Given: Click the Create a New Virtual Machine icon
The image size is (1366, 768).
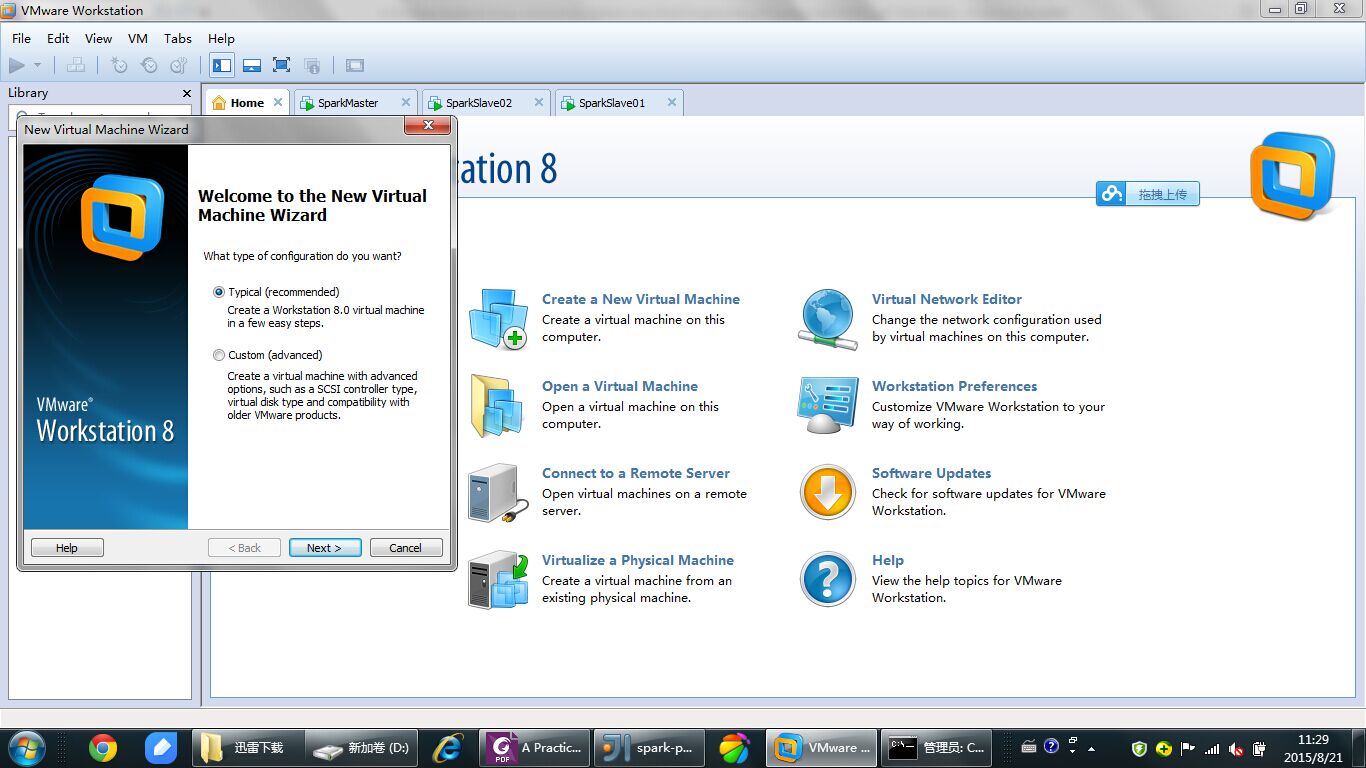Looking at the screenshot, I should (x=498, y=319).
